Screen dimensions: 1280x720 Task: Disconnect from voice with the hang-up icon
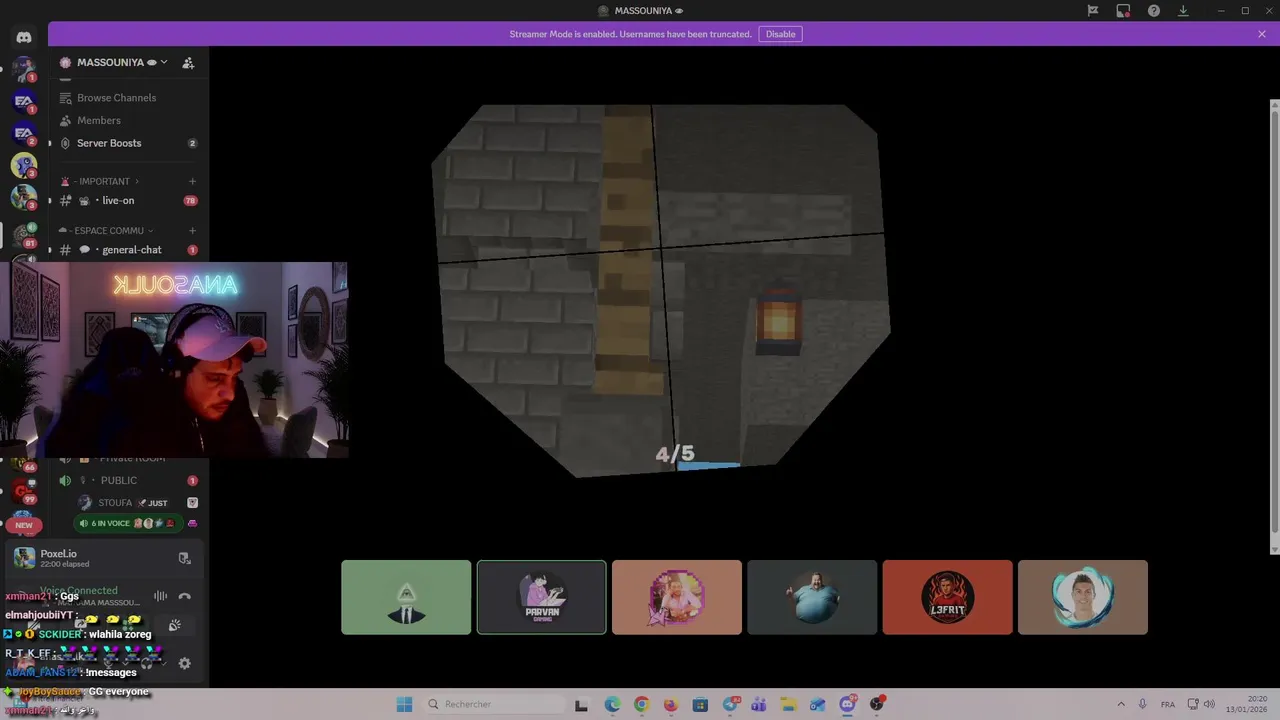184,596
